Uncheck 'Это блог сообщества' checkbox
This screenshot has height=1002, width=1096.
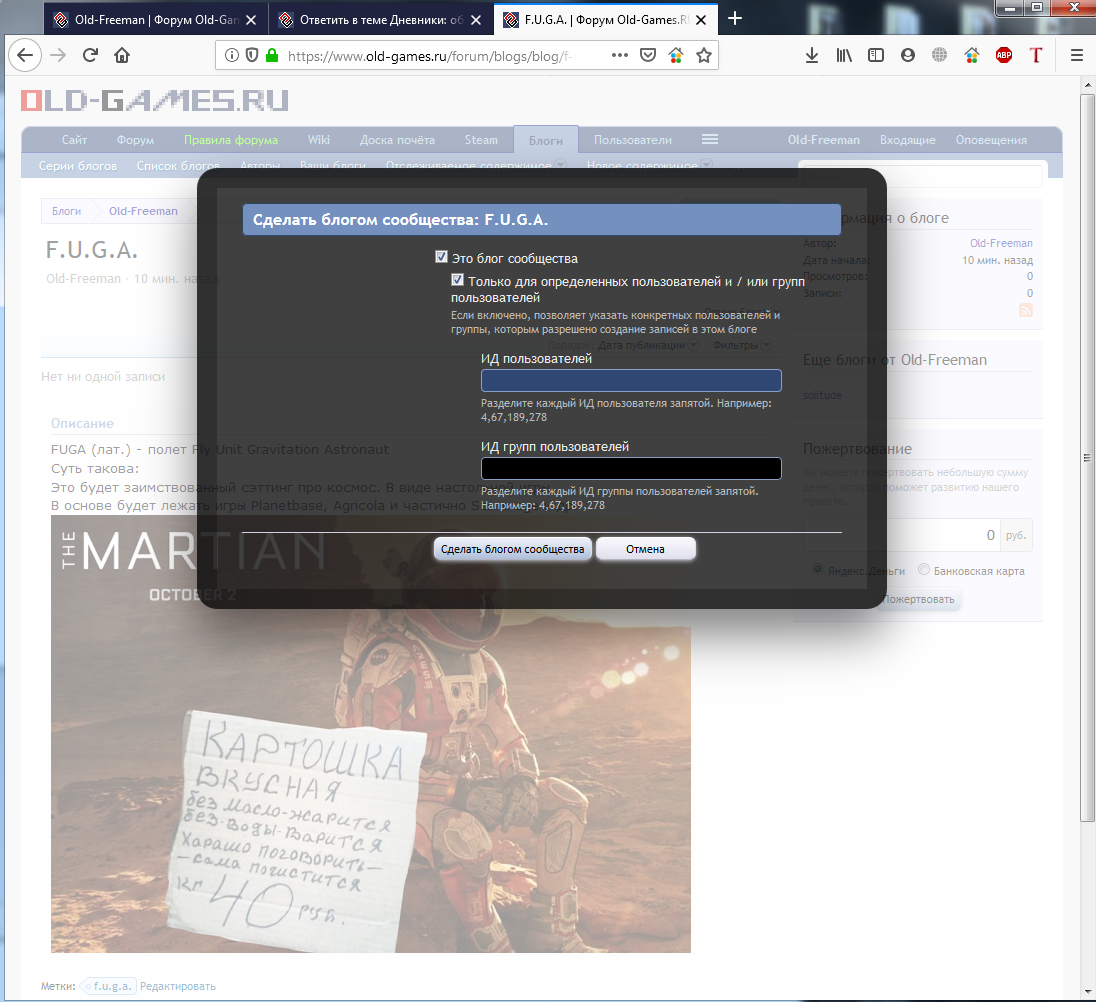(441, 257)
